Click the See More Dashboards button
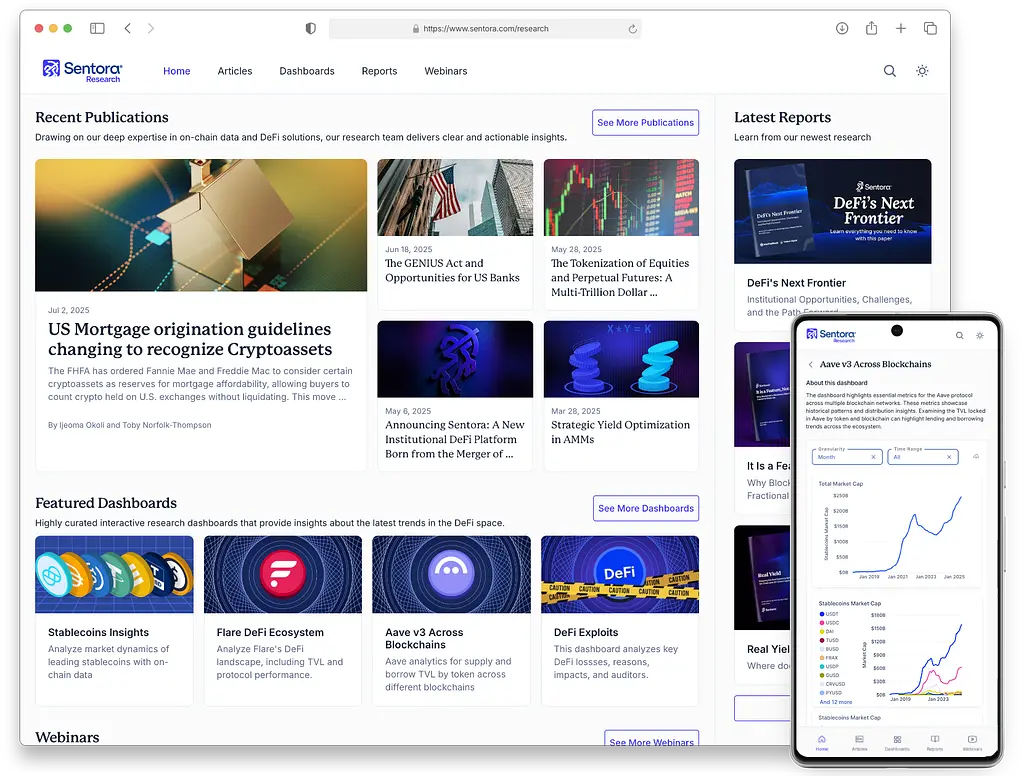The width and height of the screenshot is (1024, 776). point(646,508)
